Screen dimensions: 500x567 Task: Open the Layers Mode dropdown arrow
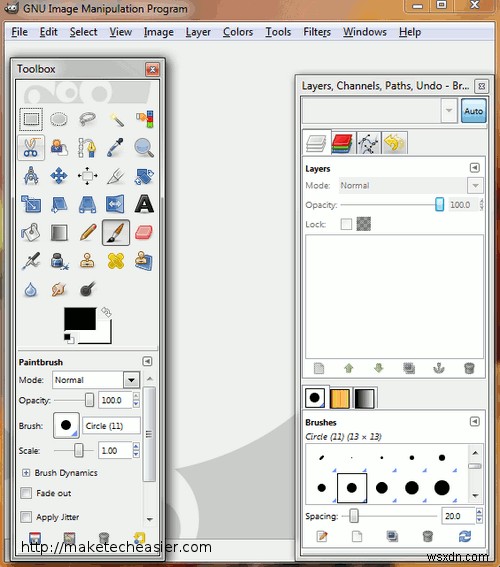[x=475, y=186]
